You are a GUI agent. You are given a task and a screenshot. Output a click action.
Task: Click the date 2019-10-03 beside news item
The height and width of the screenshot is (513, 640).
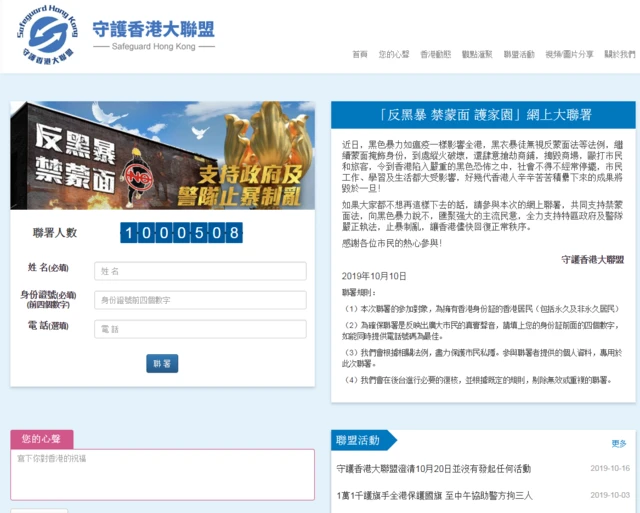610,495
